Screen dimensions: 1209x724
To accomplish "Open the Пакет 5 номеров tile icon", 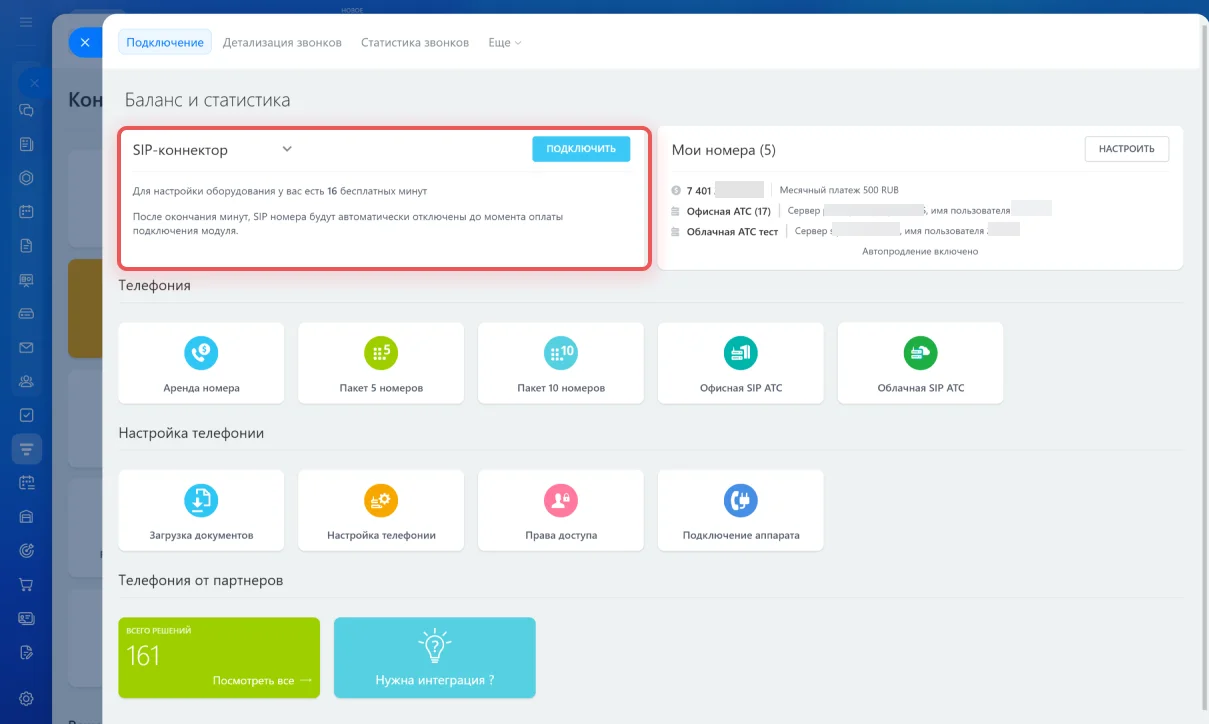I will (381, 352).
